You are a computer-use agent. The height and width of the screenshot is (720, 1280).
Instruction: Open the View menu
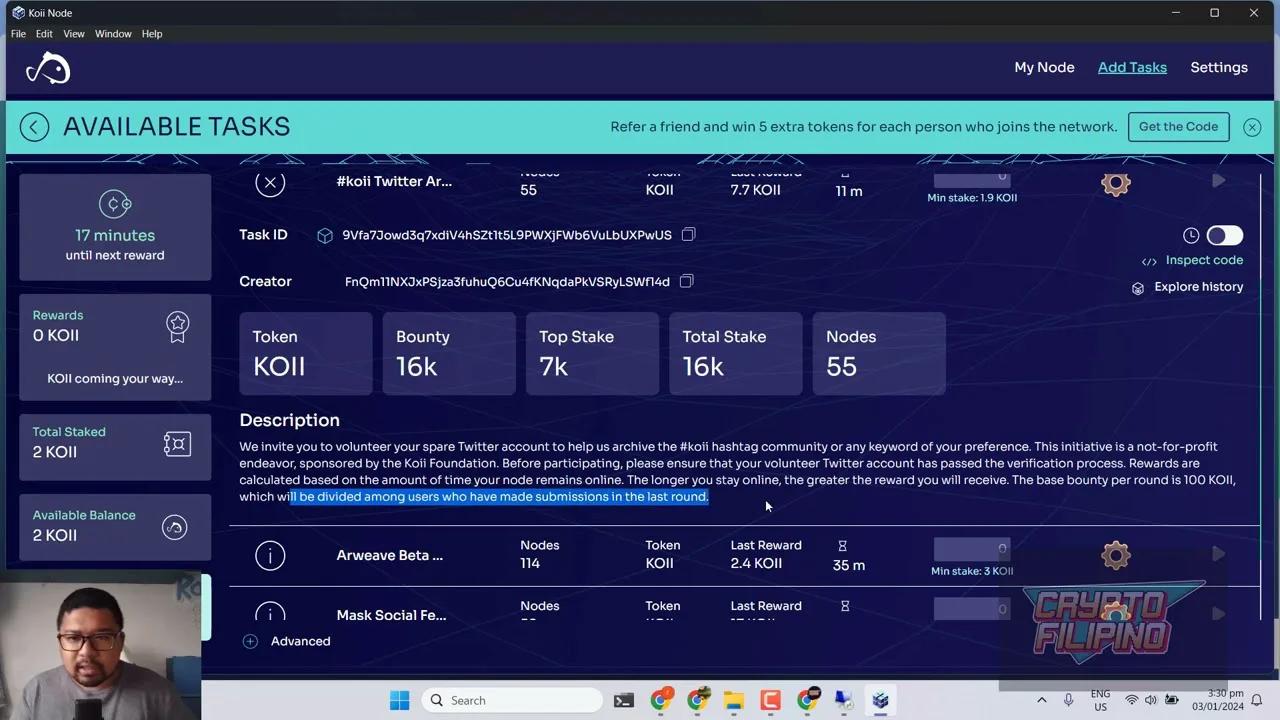point(74,33)
